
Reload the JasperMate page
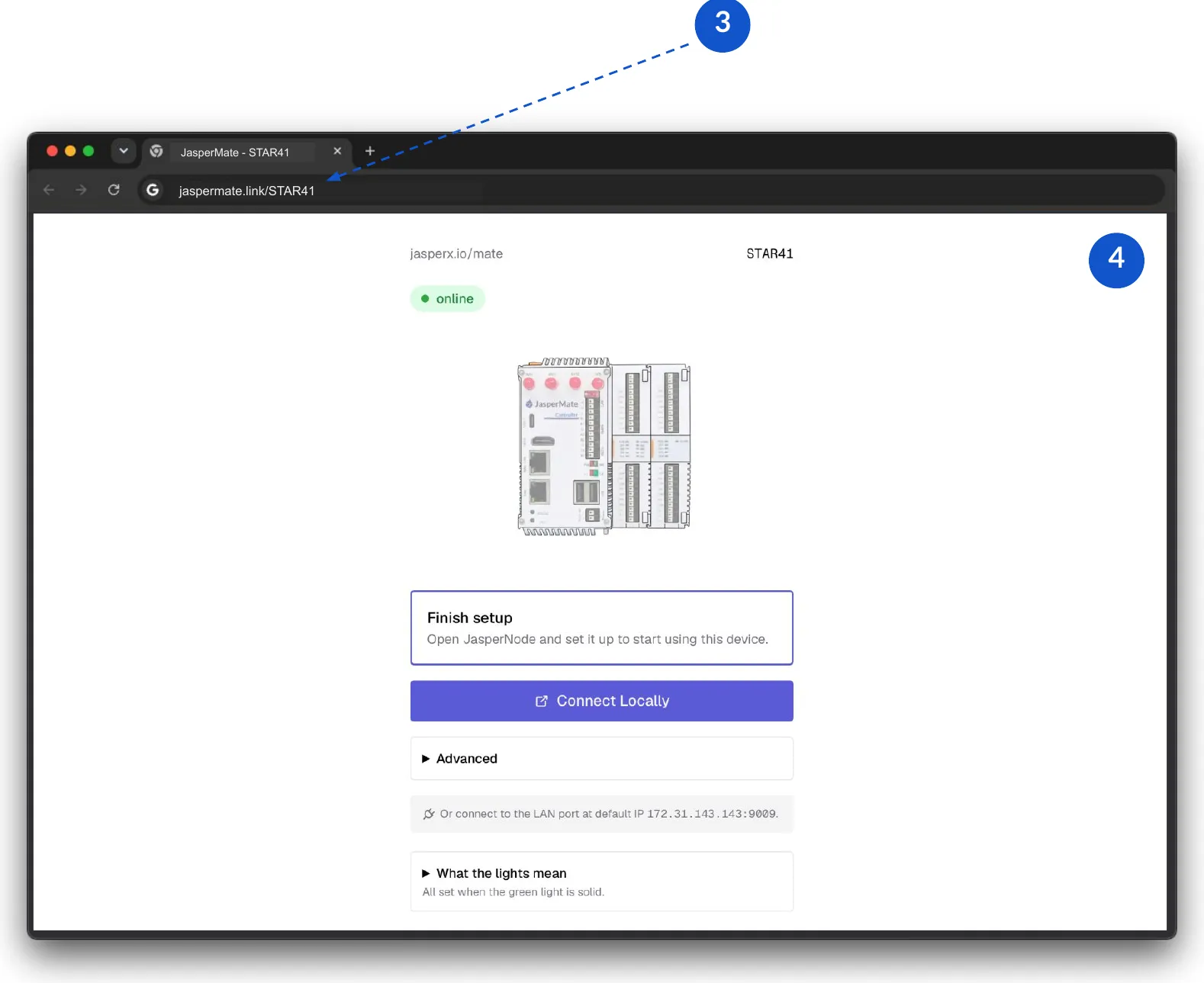pyautogui.click(x=114, y=190)
